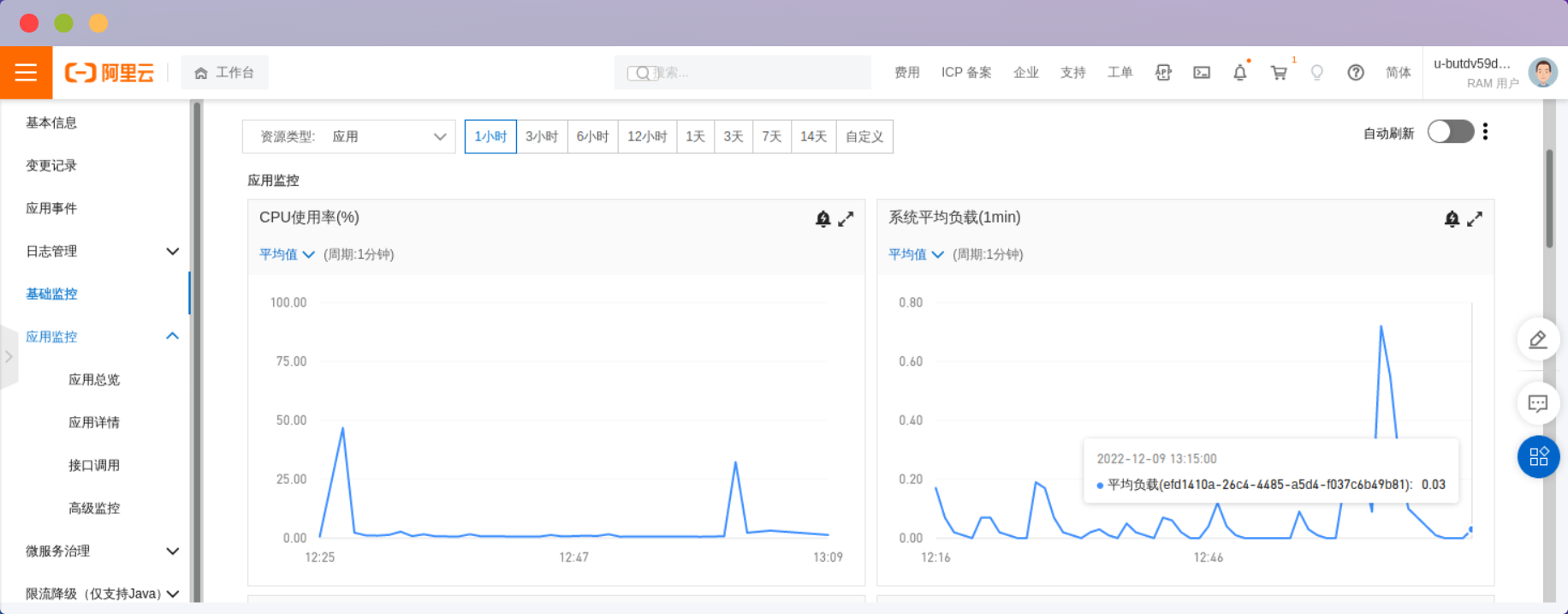Image resolution: width=1568 pixels, height=614 pixels.
Task: Open the chat feedback floating button
Action: (x=1538, y=403)
